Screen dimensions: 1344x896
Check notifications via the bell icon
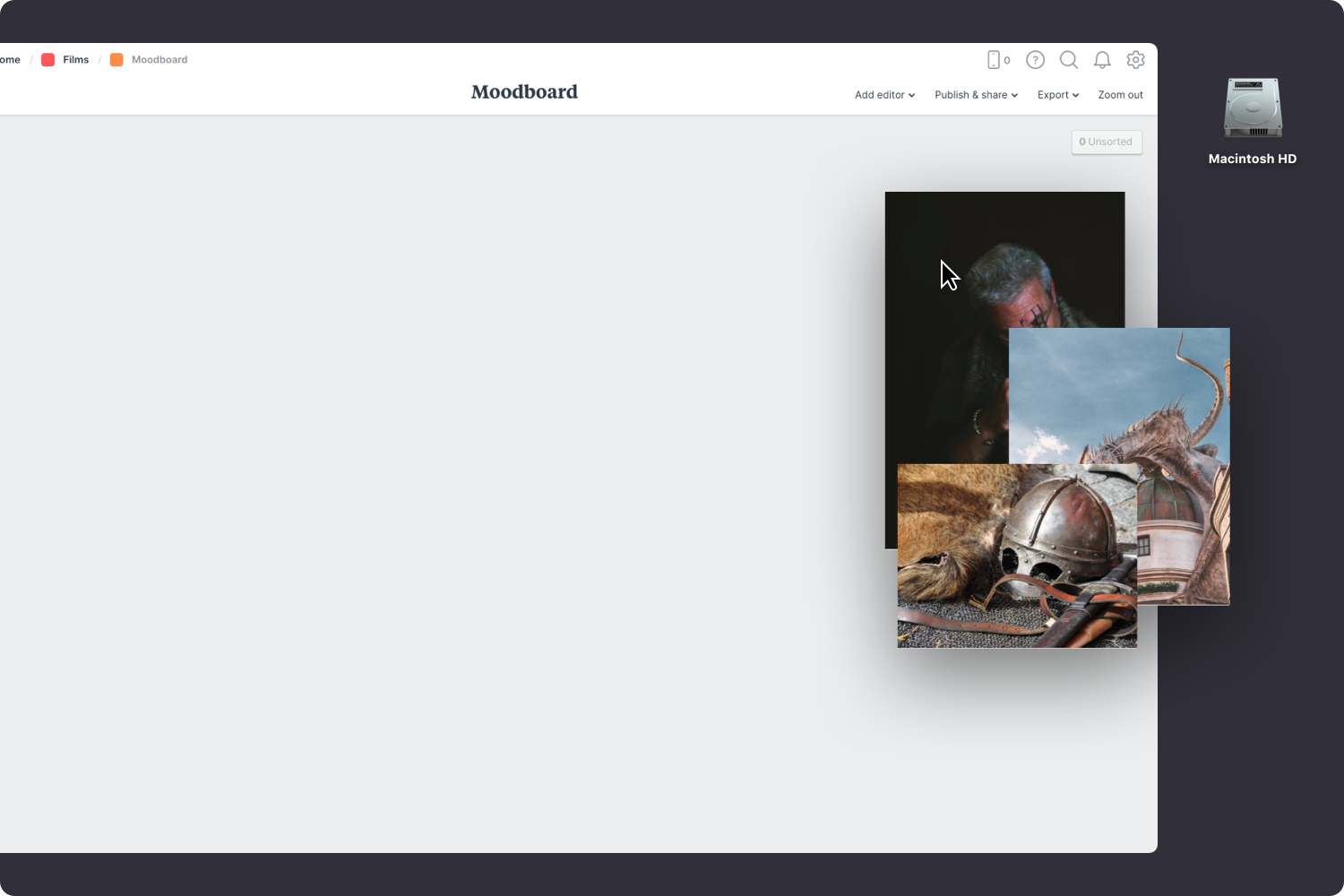click(1102, 59)
